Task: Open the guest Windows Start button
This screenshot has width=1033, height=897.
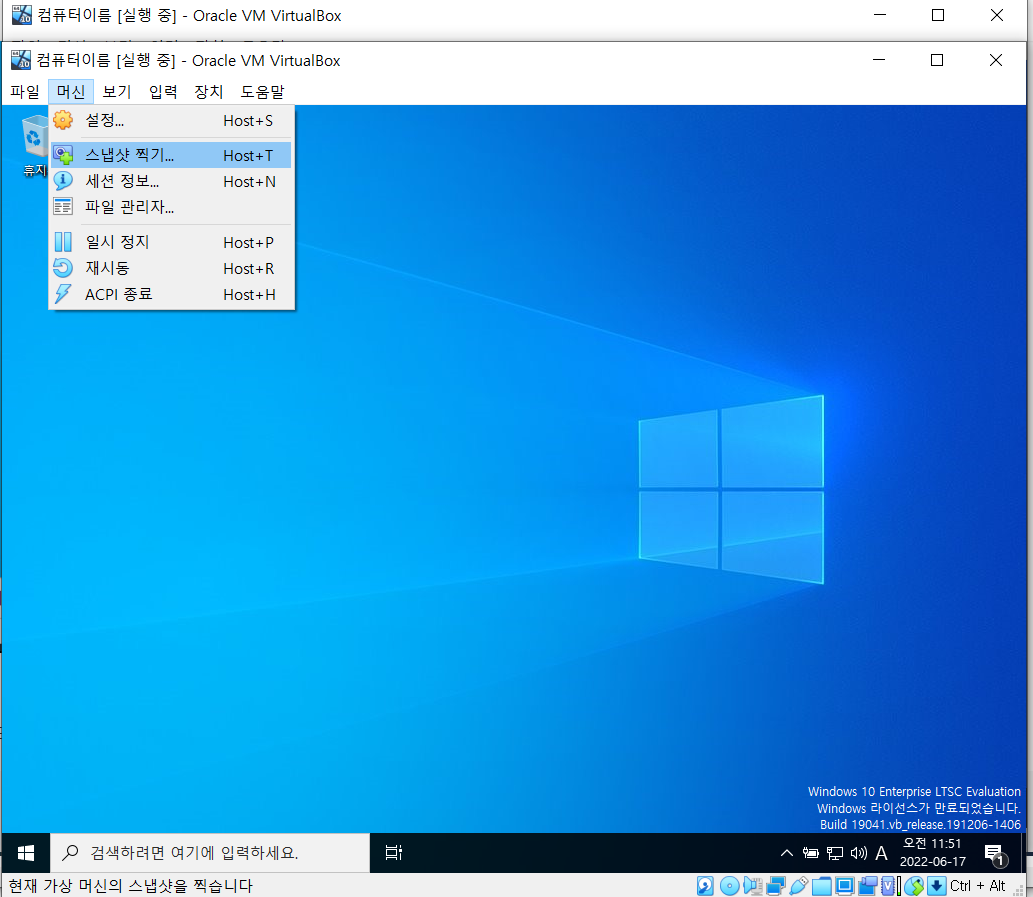Action: [26, 853]
